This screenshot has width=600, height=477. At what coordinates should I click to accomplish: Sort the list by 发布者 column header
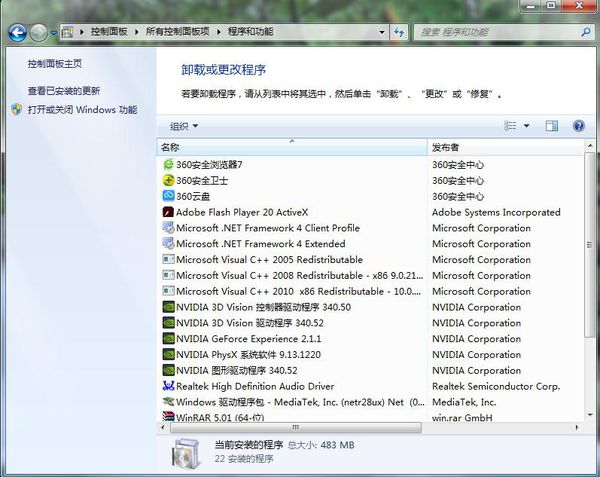(506, 147)
